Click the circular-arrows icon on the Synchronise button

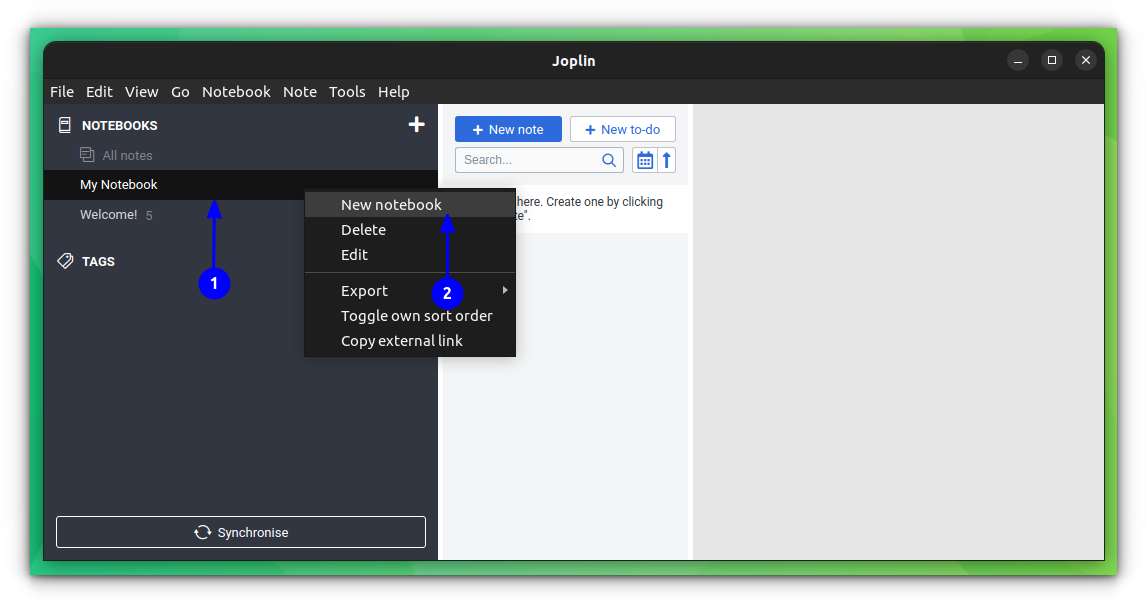[x=203, y=532]
